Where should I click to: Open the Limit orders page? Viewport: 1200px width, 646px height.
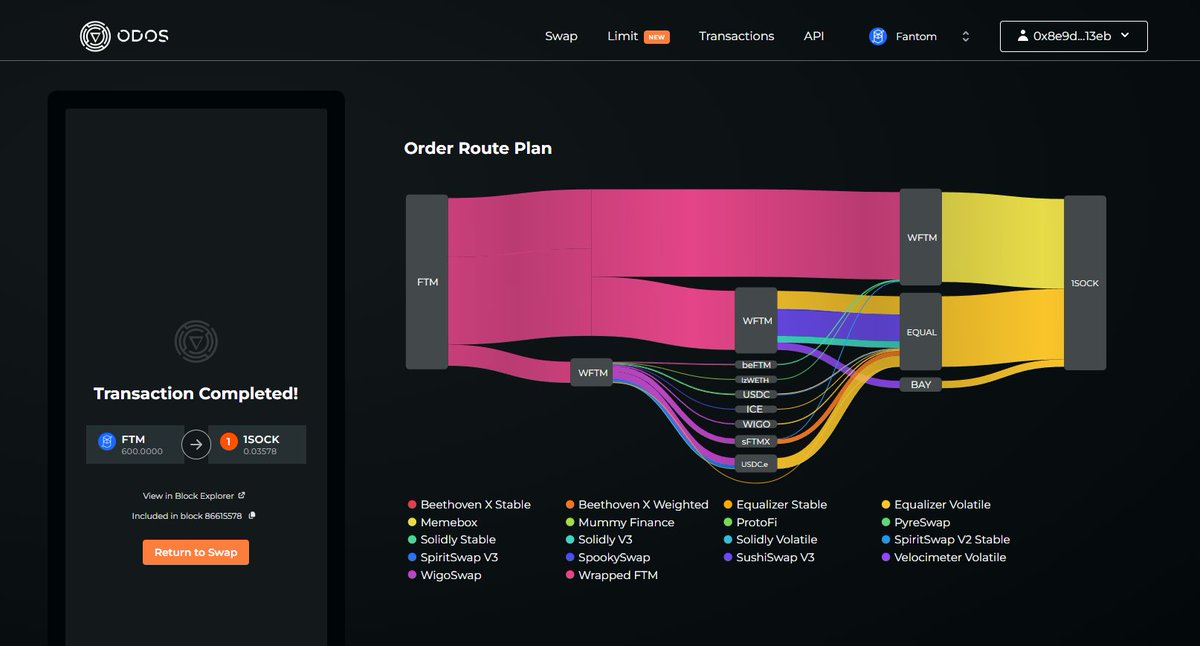coord(638,36)
